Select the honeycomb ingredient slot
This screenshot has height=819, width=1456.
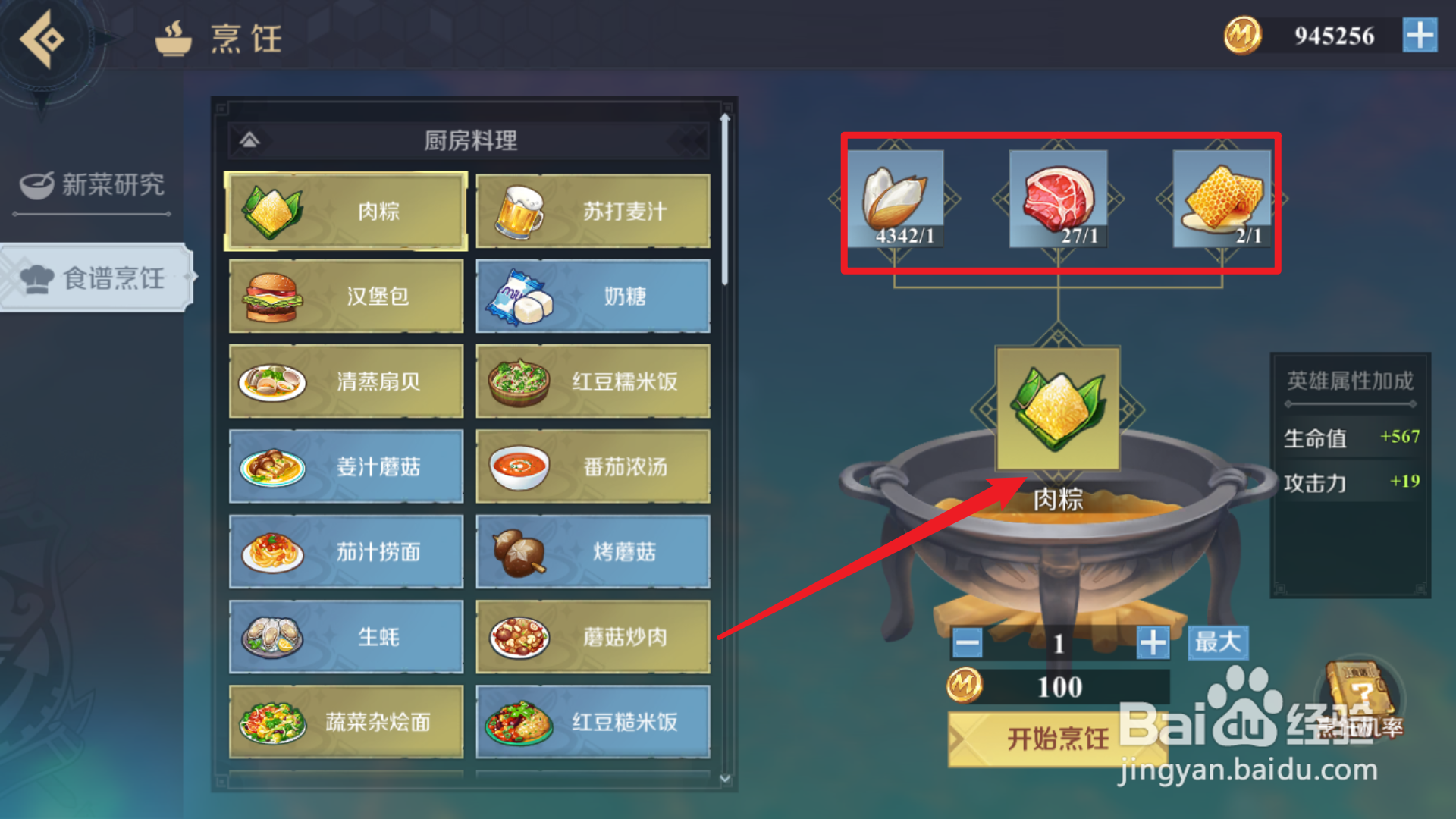(x=1222, y=199)
